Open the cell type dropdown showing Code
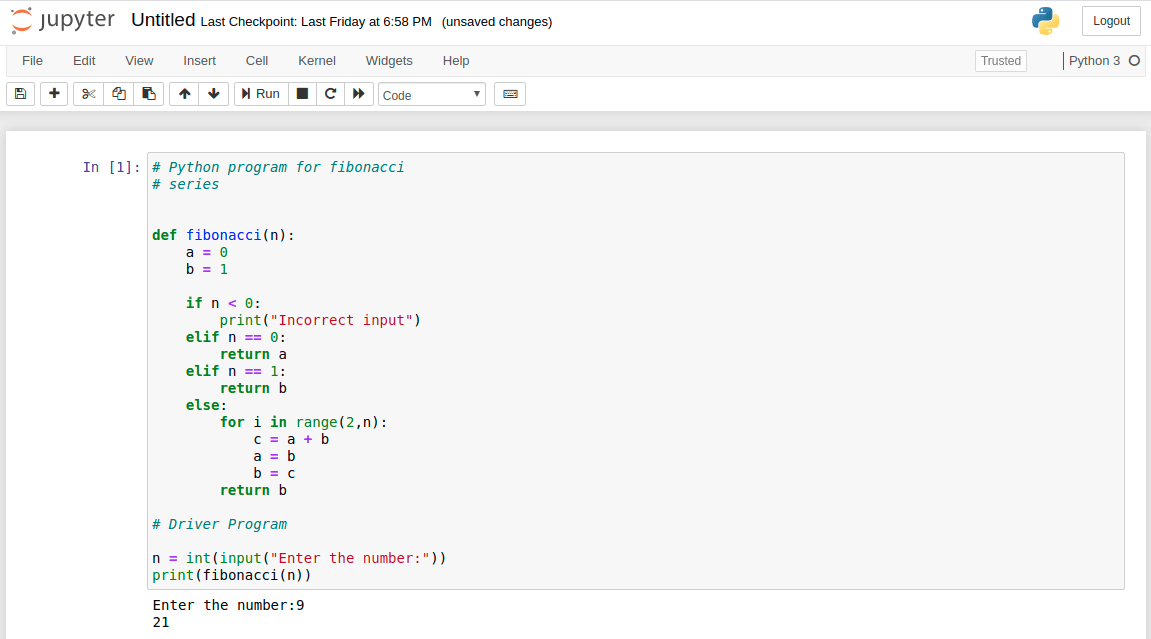The width and height of the screenshot is (1151, 639). 431,93
